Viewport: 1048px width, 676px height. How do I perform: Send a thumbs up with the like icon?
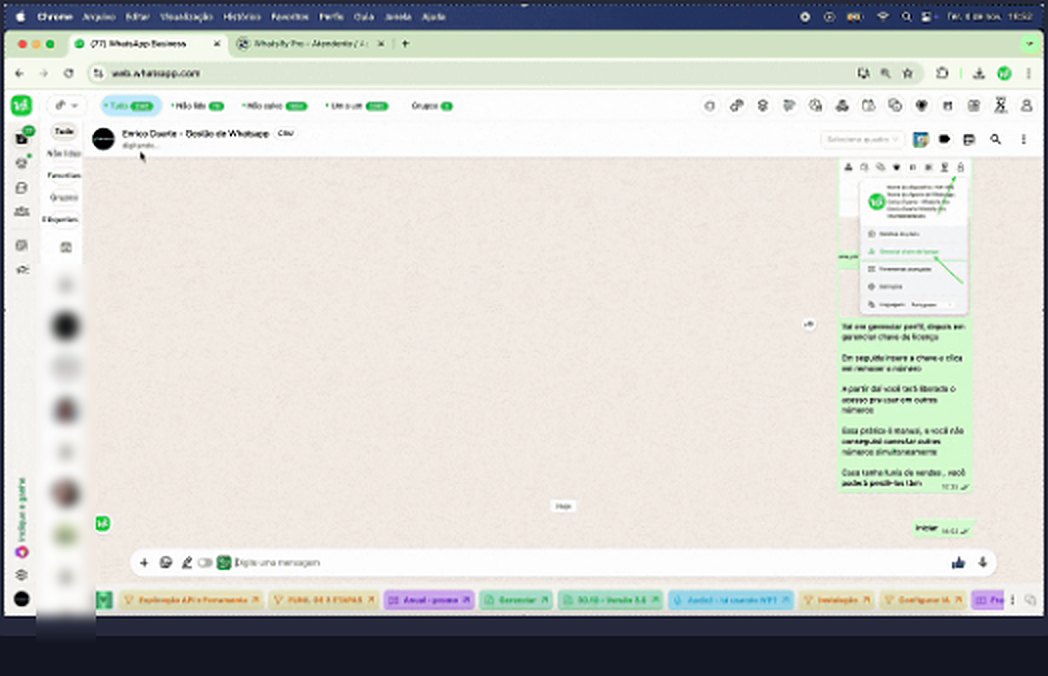[958, 562]
